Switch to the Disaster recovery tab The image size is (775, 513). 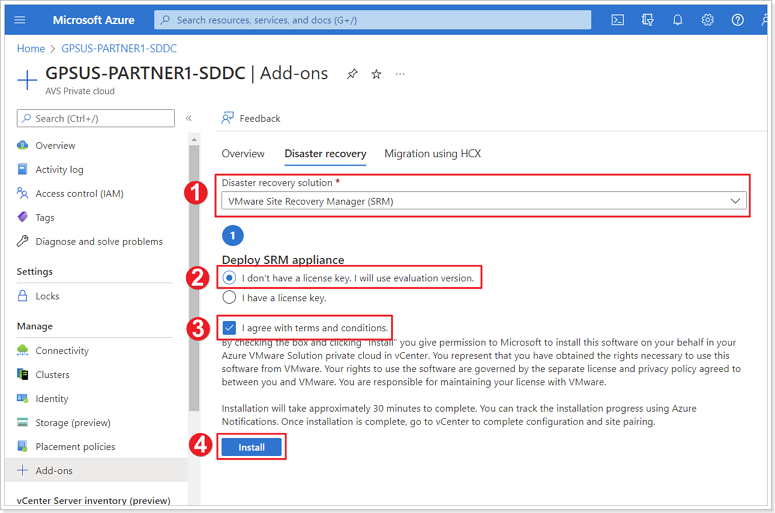click(325, 154)
